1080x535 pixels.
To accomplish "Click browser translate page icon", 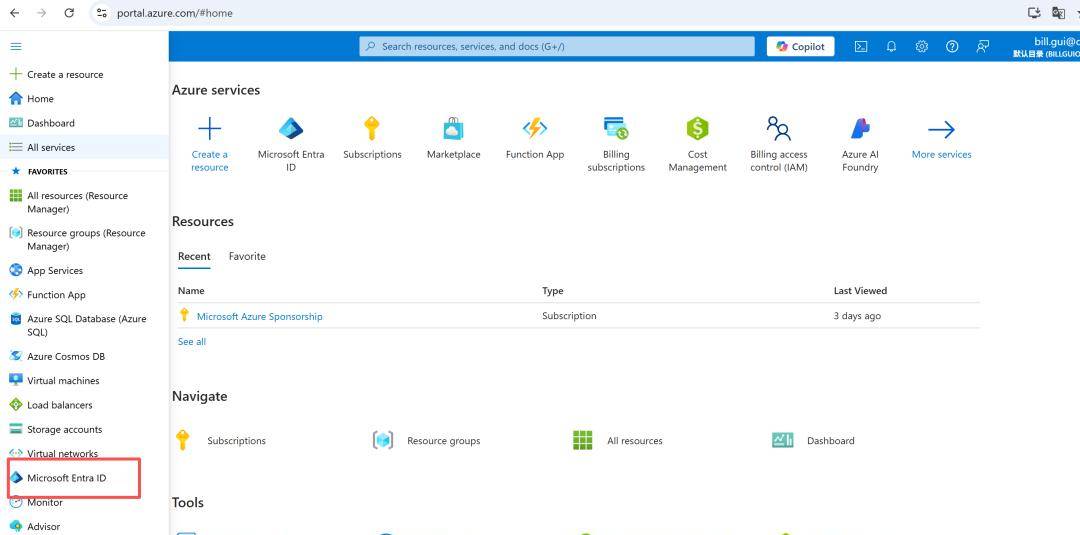I will 1059,12.
